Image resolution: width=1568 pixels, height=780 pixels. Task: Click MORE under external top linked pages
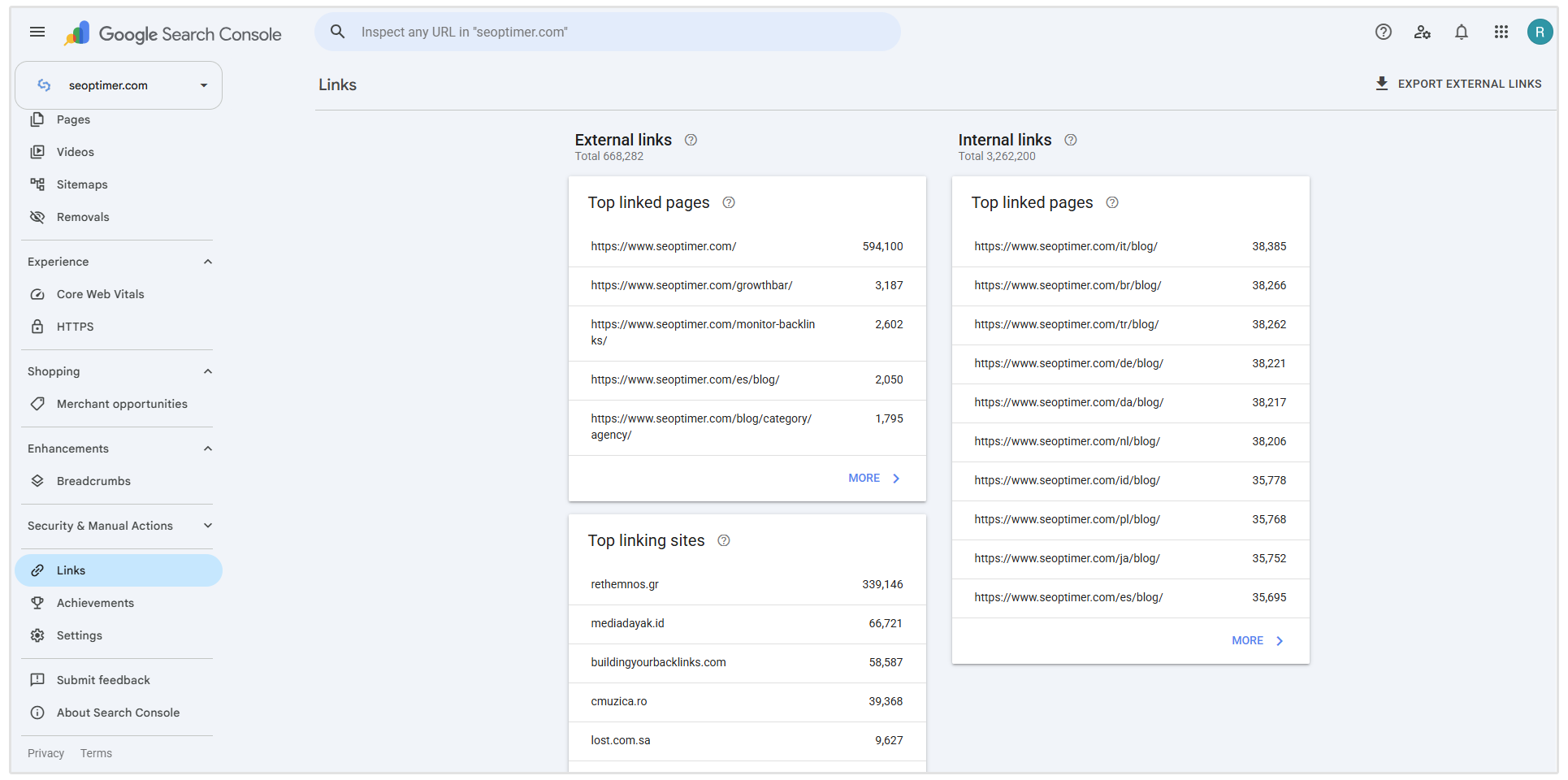(x=874, y=479)
